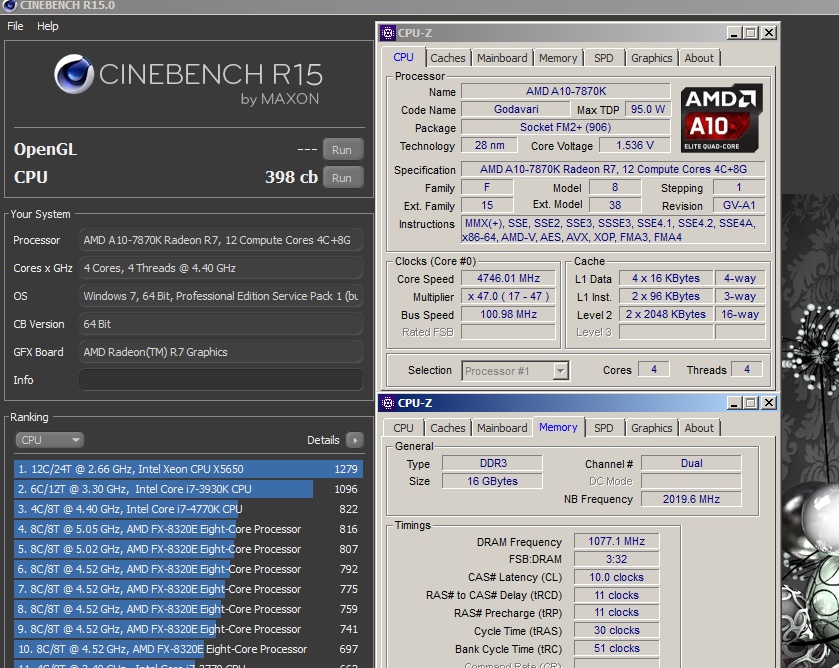Click the FSB:DRAM value 3:32
This screenshot has height=668, width=839.
[x=616, y=559]
